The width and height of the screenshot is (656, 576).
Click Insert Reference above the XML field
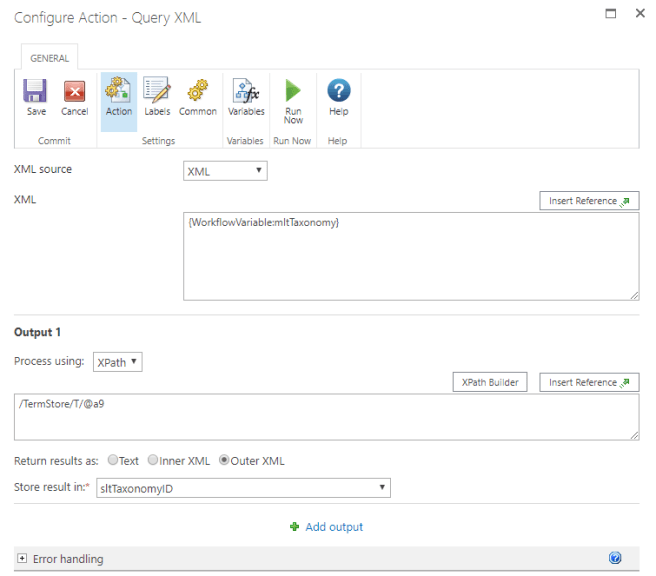pos(589,201)
